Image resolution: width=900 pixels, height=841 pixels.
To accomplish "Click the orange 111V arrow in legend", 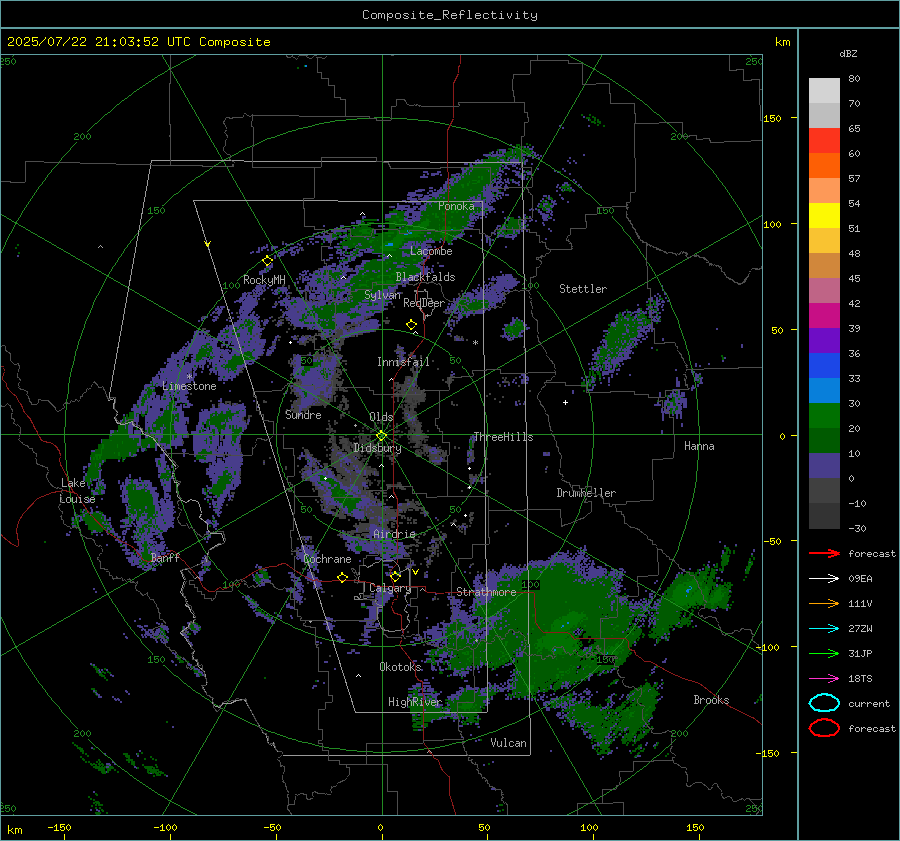I will coord(824,603).
